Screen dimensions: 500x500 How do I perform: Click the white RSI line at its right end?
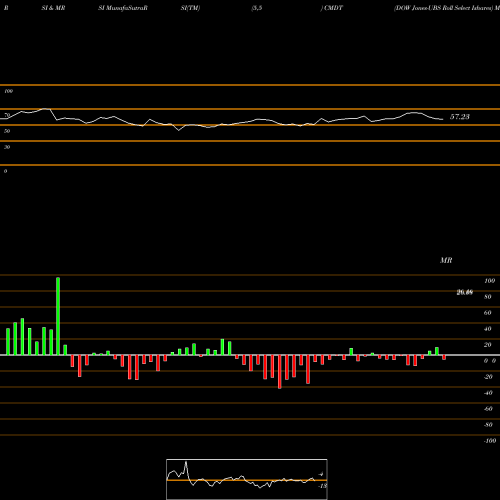[442, 119]
